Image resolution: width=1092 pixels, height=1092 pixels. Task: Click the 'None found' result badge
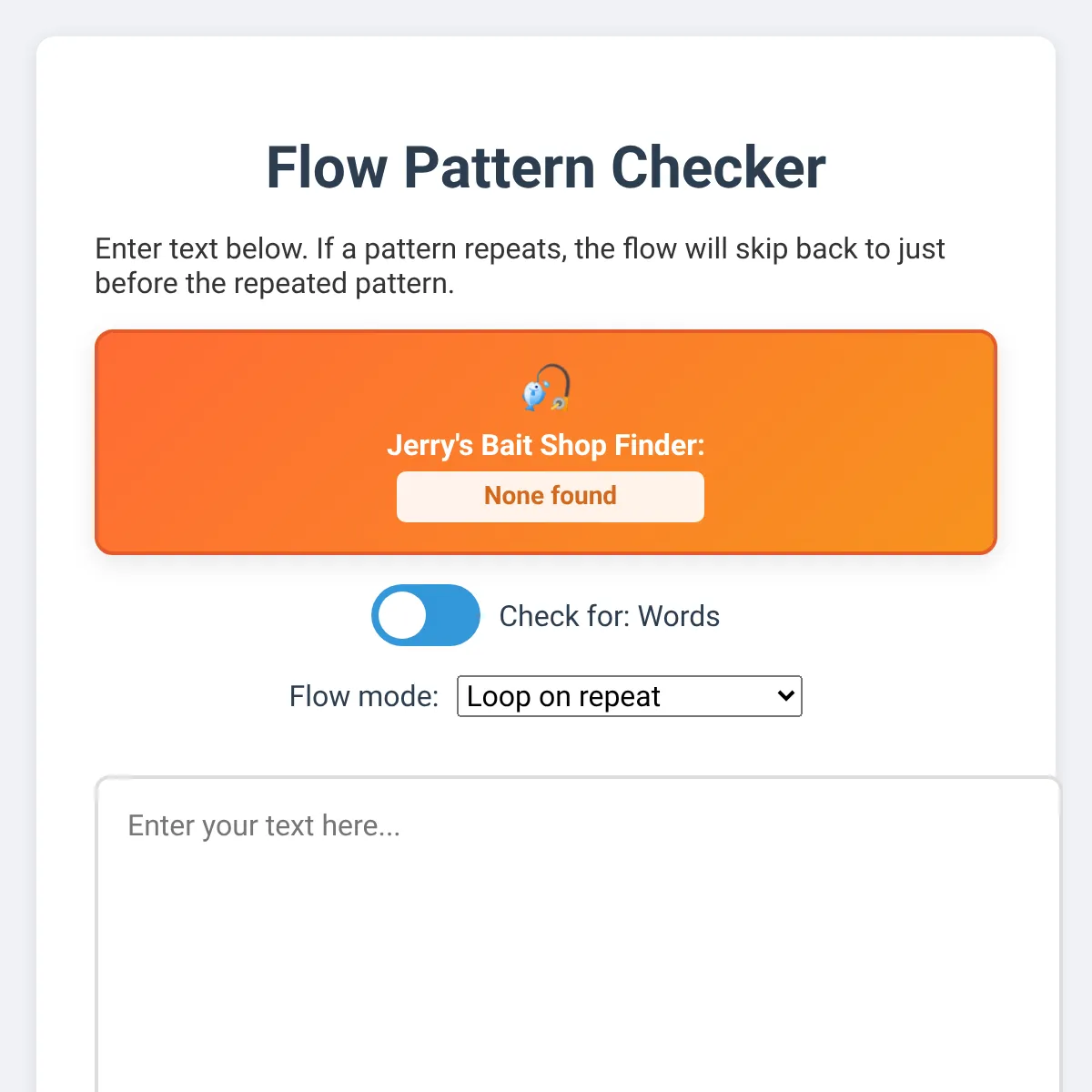[551, 496]
